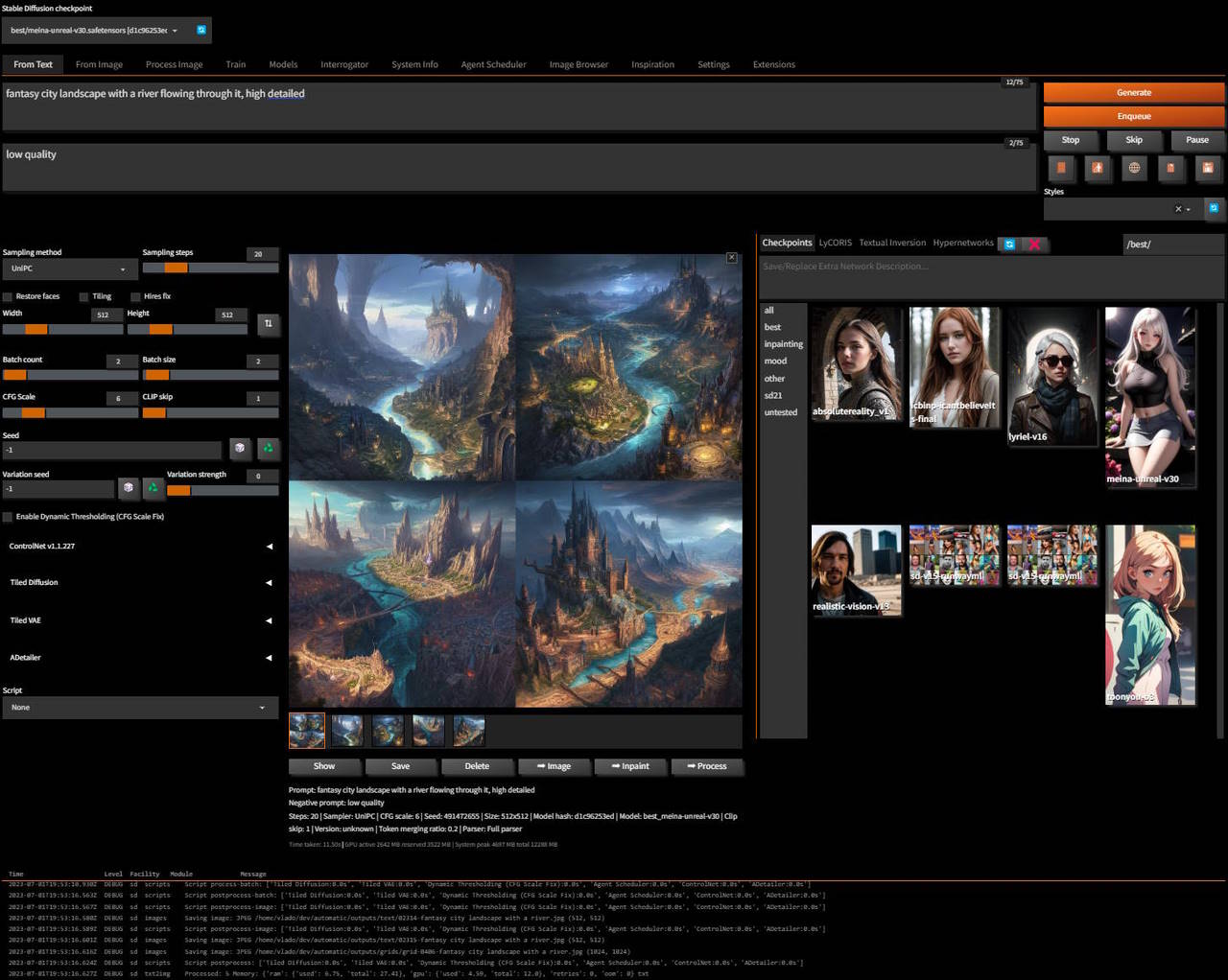Click the swap width and height button
Viewport: 1228px width, 980px height.
[268, 324]
